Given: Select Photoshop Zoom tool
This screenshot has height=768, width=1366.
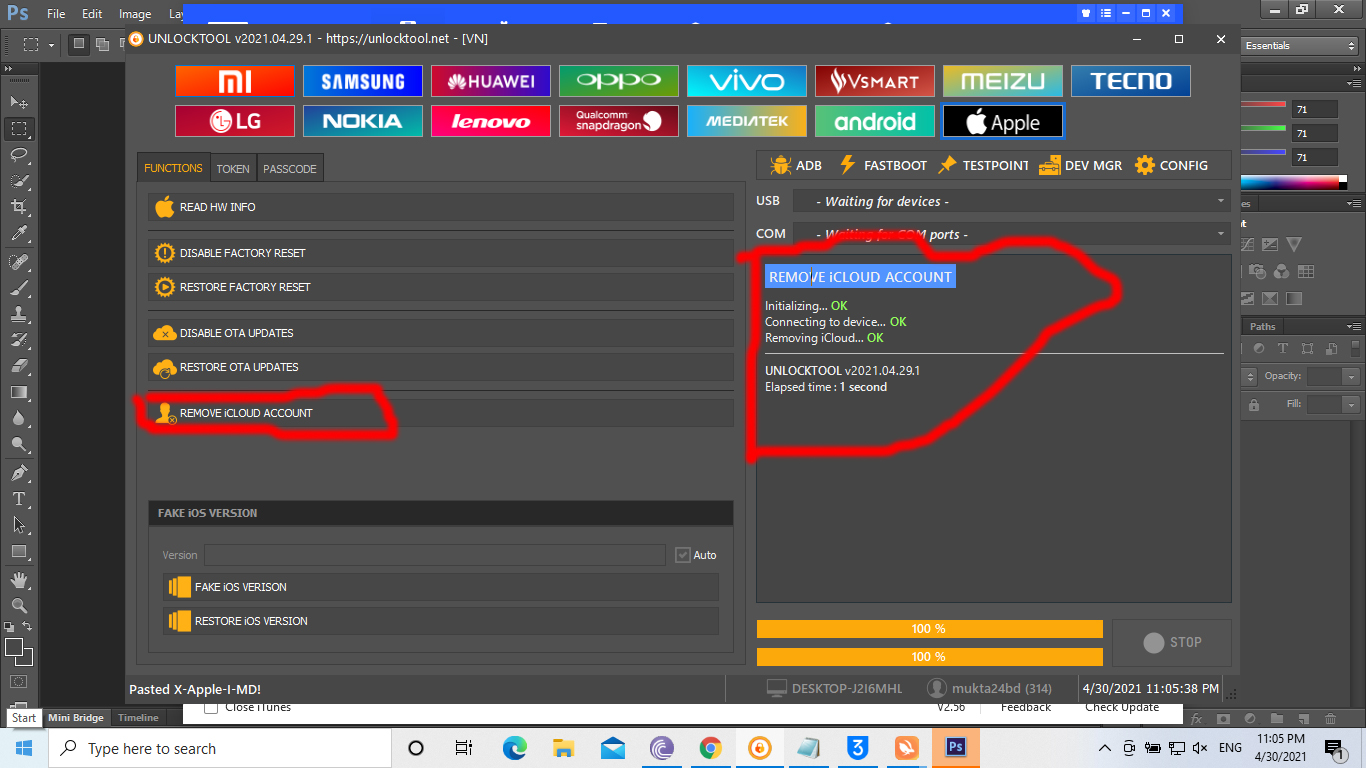Looking at the screenshot, I should [x=19, y=606].
